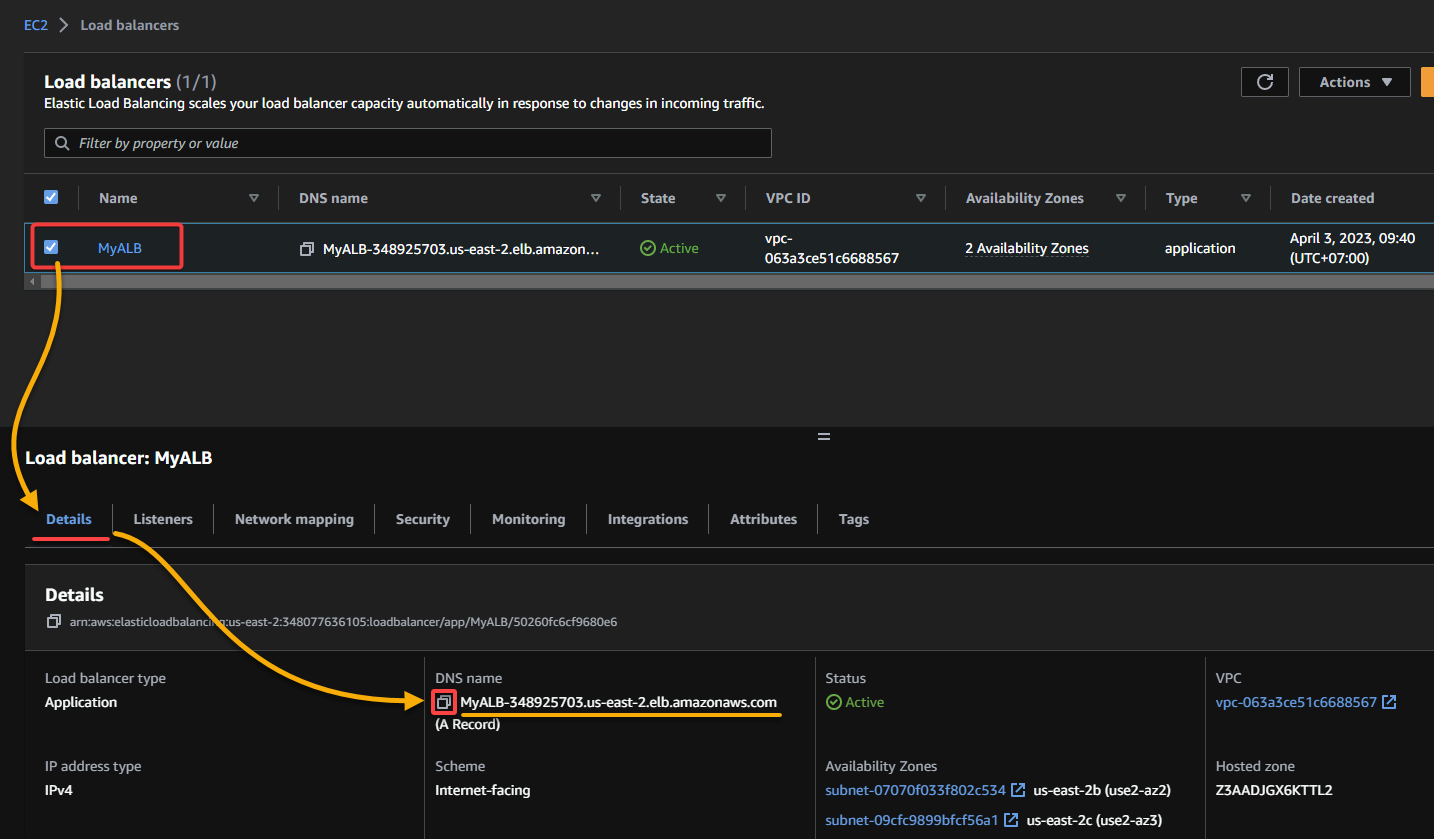The image size is (1434, 839).
Task: Open the Security tab
Action: 423,519
